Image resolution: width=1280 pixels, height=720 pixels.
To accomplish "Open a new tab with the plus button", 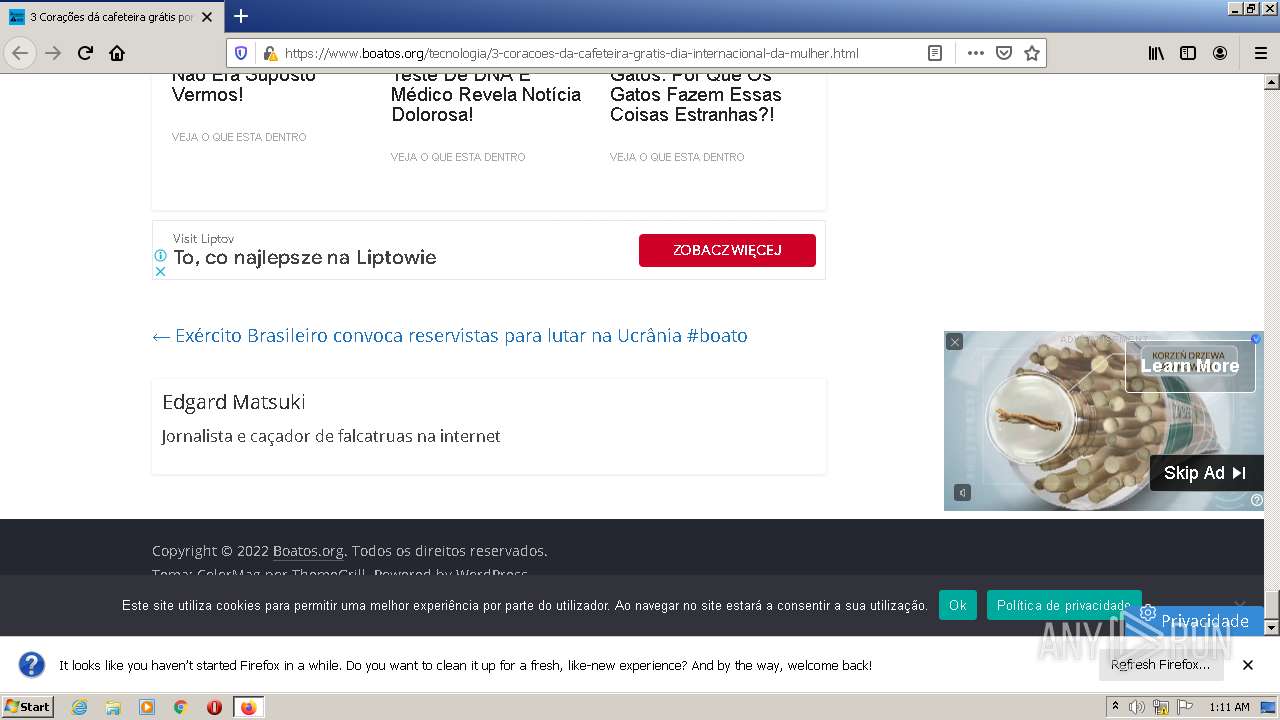I will click(x=241, y=16).
